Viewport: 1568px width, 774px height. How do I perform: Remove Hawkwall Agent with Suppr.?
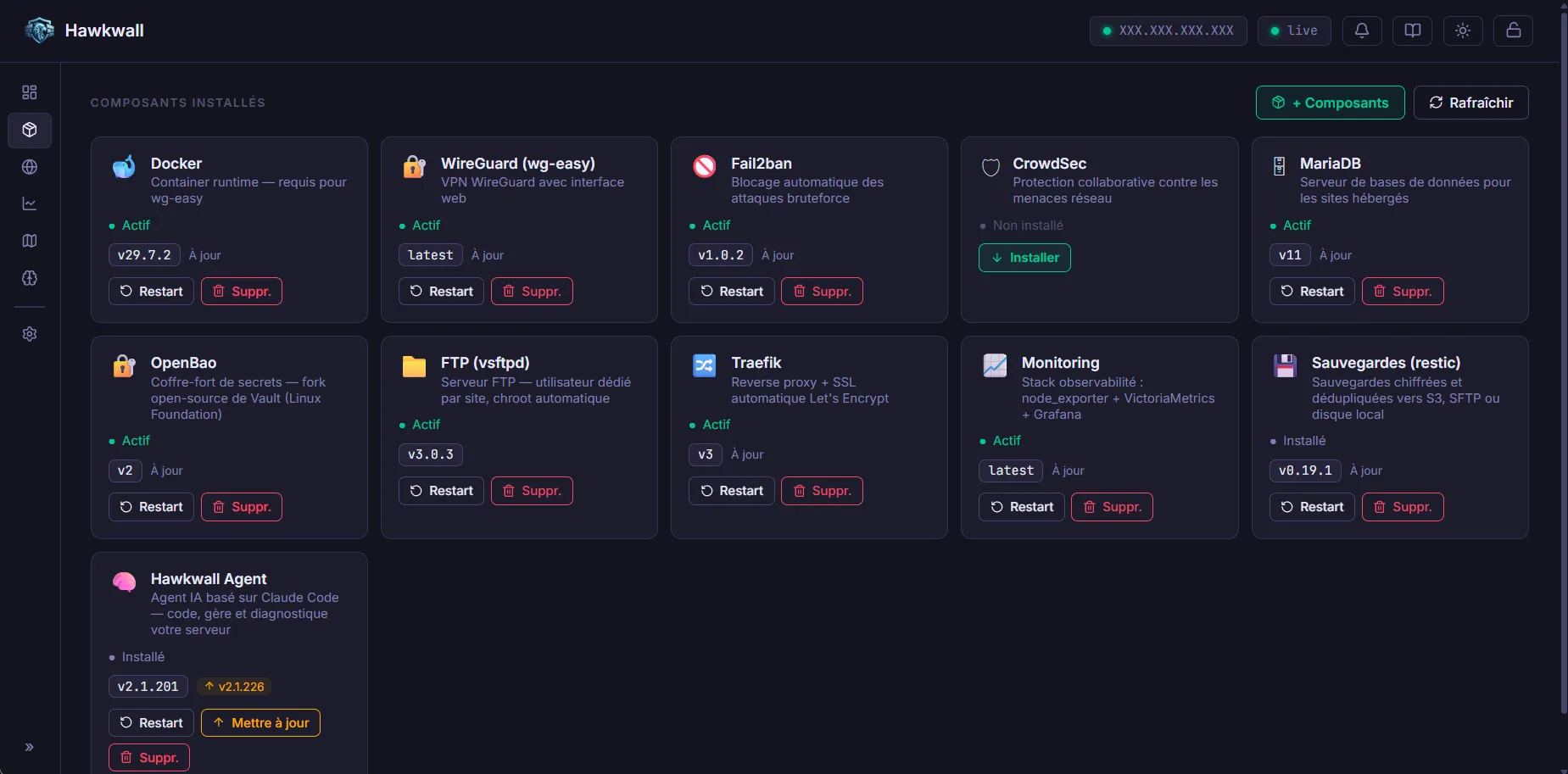pyautogui.click(x=148, y=758)
